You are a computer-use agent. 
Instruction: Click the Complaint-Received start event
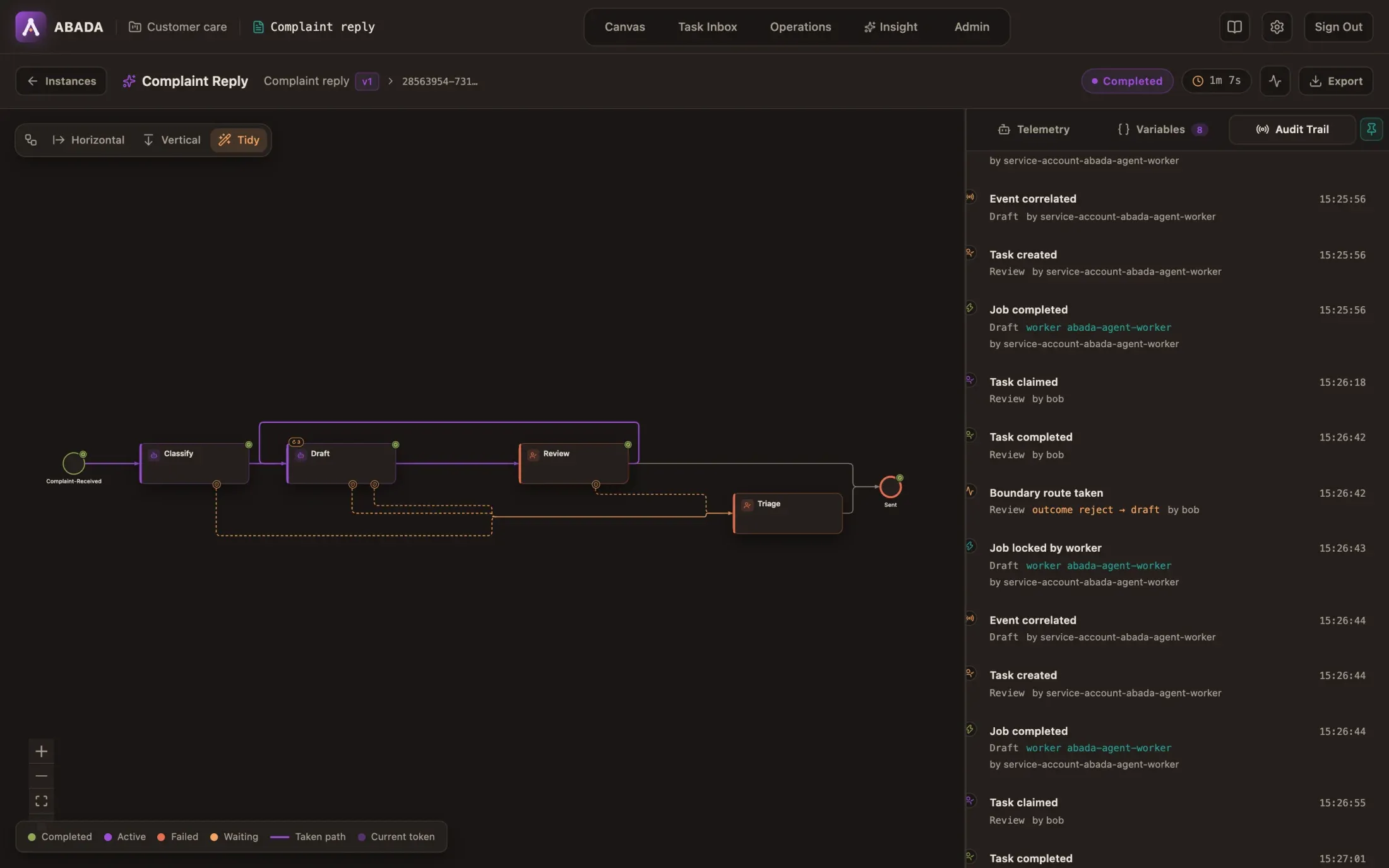[74, 463]
